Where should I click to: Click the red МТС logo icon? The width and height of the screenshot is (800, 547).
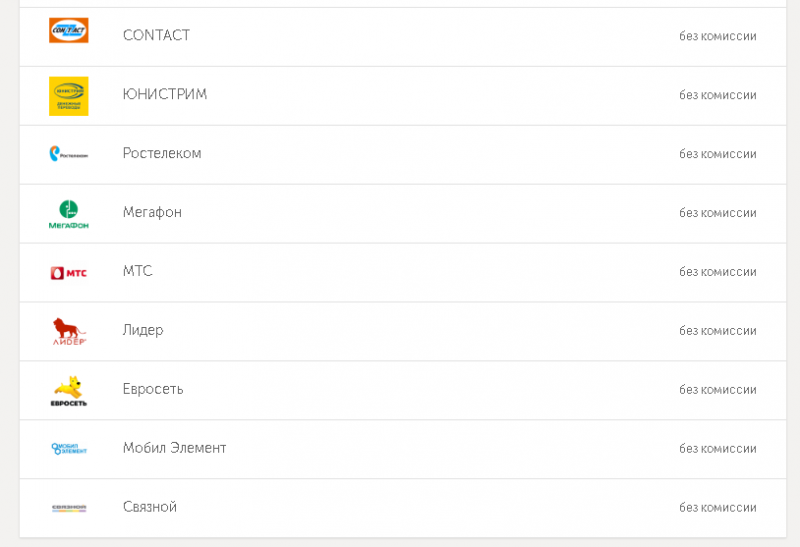pyautogui.click(x=68, y=273)
